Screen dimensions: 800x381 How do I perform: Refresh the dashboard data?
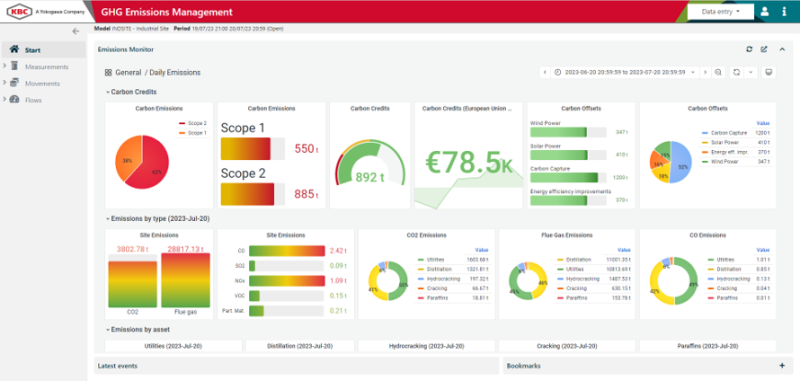pyautogui.click(x=737, y=72)
